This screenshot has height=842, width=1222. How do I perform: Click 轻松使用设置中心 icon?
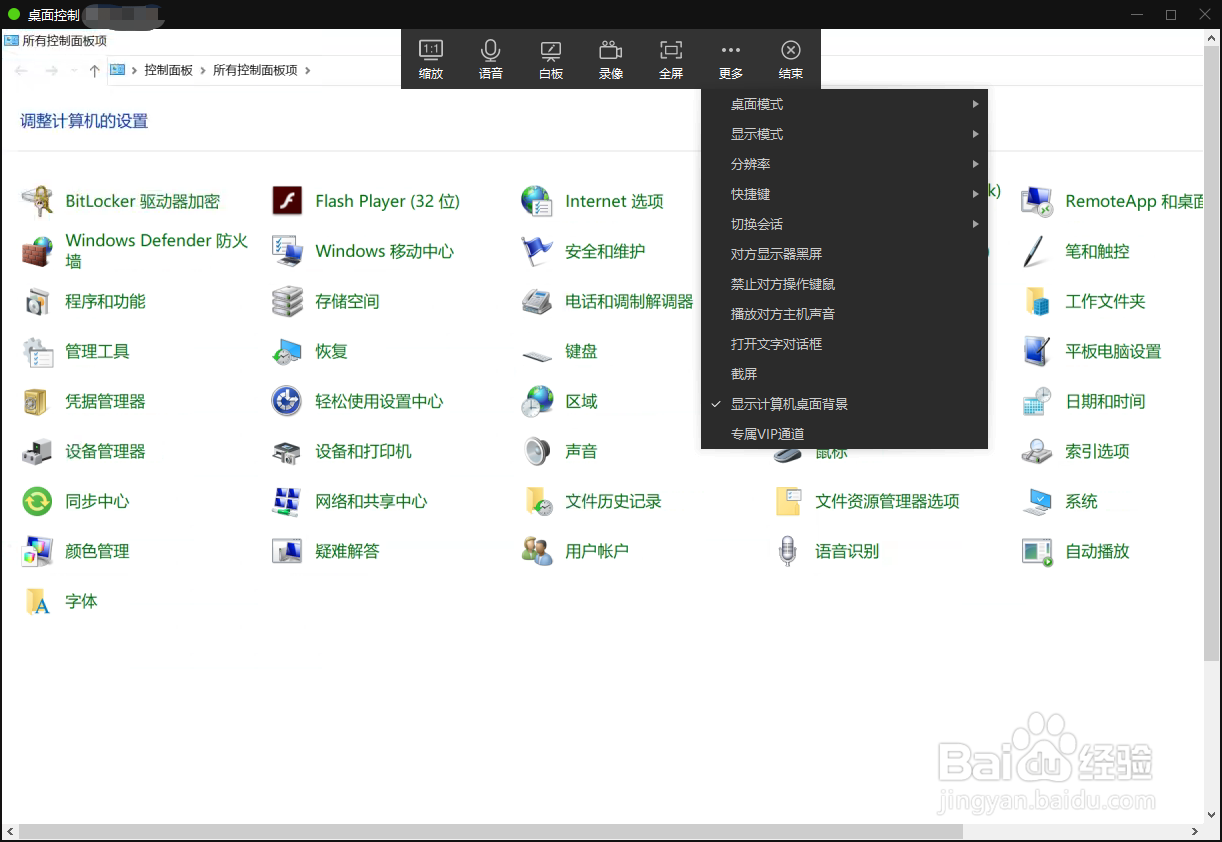click(x=287, y=401)
